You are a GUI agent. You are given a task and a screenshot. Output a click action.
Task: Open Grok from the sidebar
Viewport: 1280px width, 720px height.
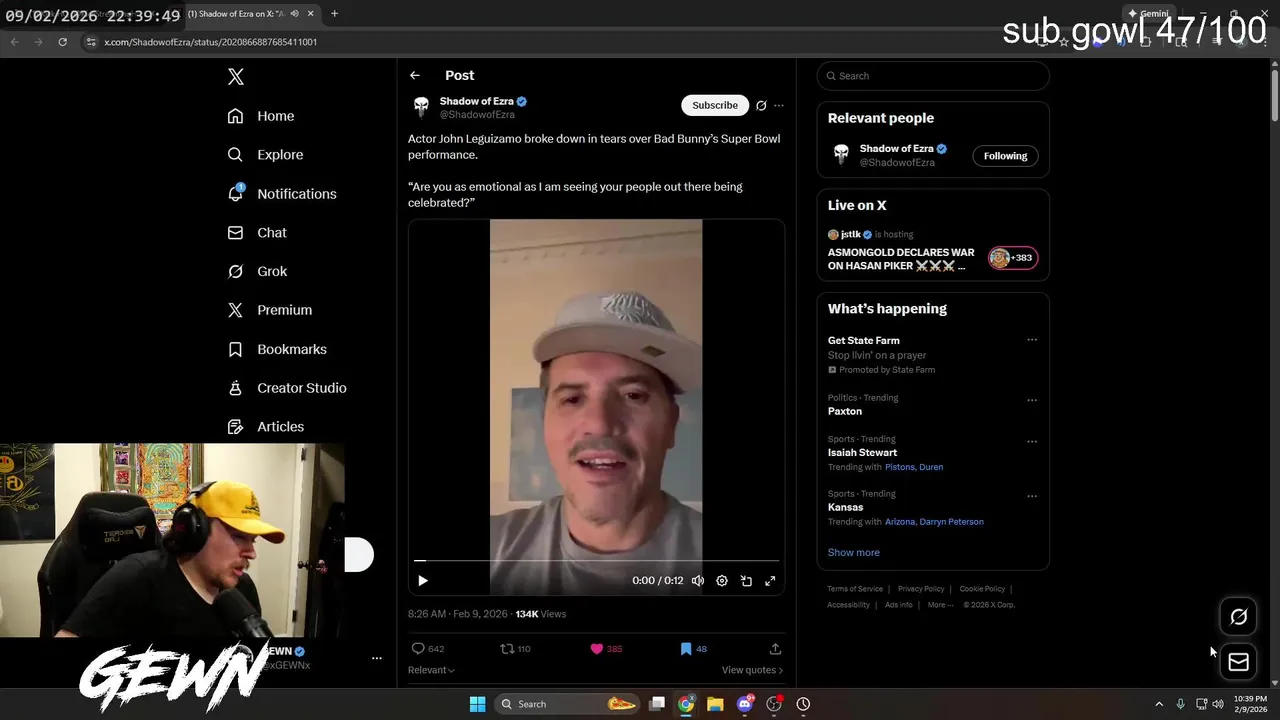(257, 271)
